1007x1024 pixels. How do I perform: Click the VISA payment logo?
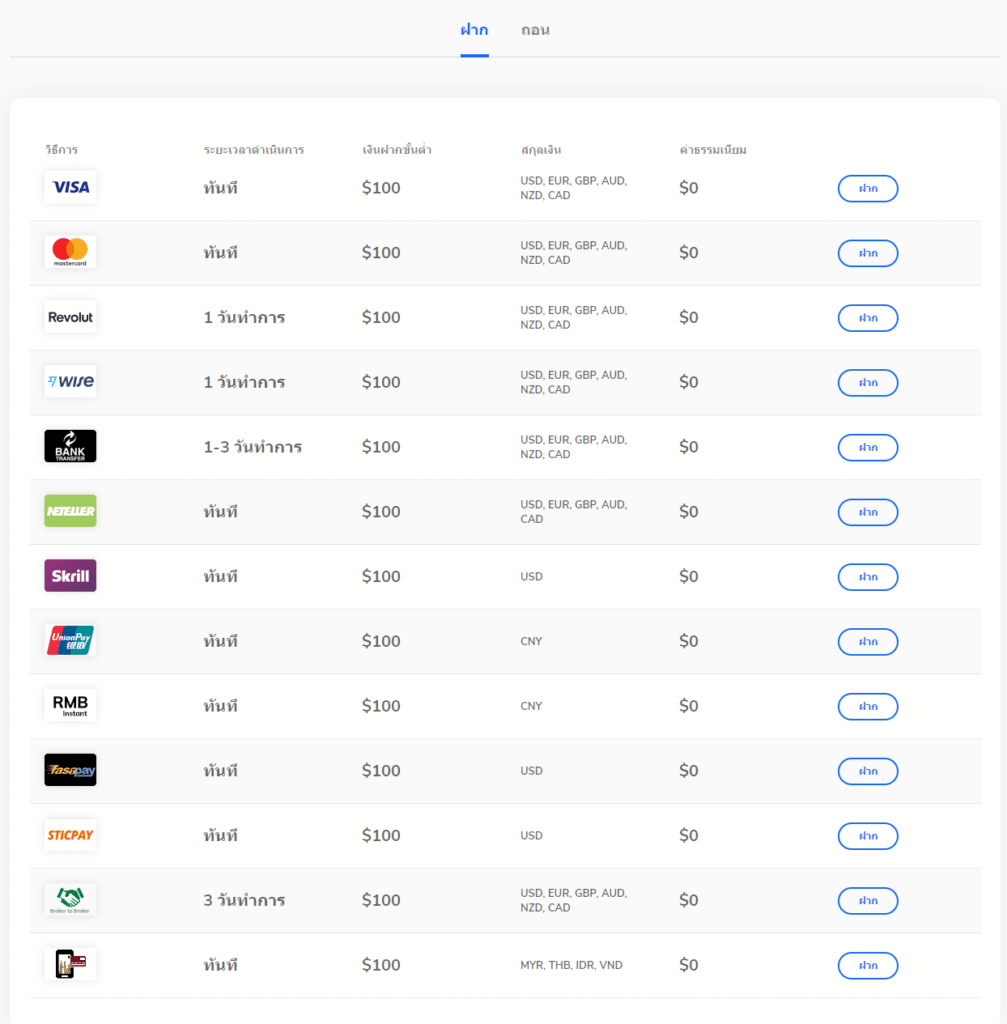tap(70, 187)
